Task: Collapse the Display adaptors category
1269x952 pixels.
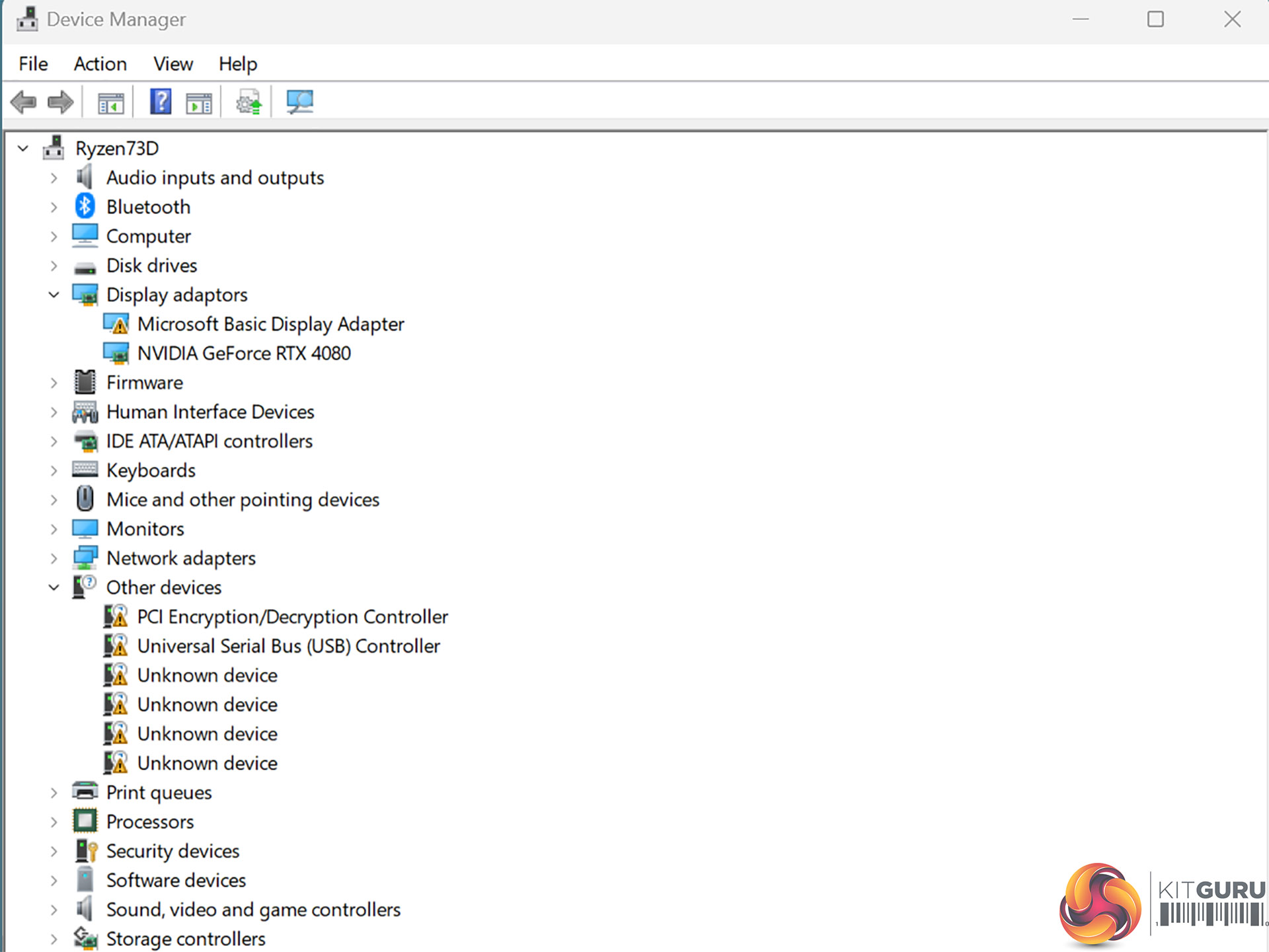Action: (x=54, y=295)
